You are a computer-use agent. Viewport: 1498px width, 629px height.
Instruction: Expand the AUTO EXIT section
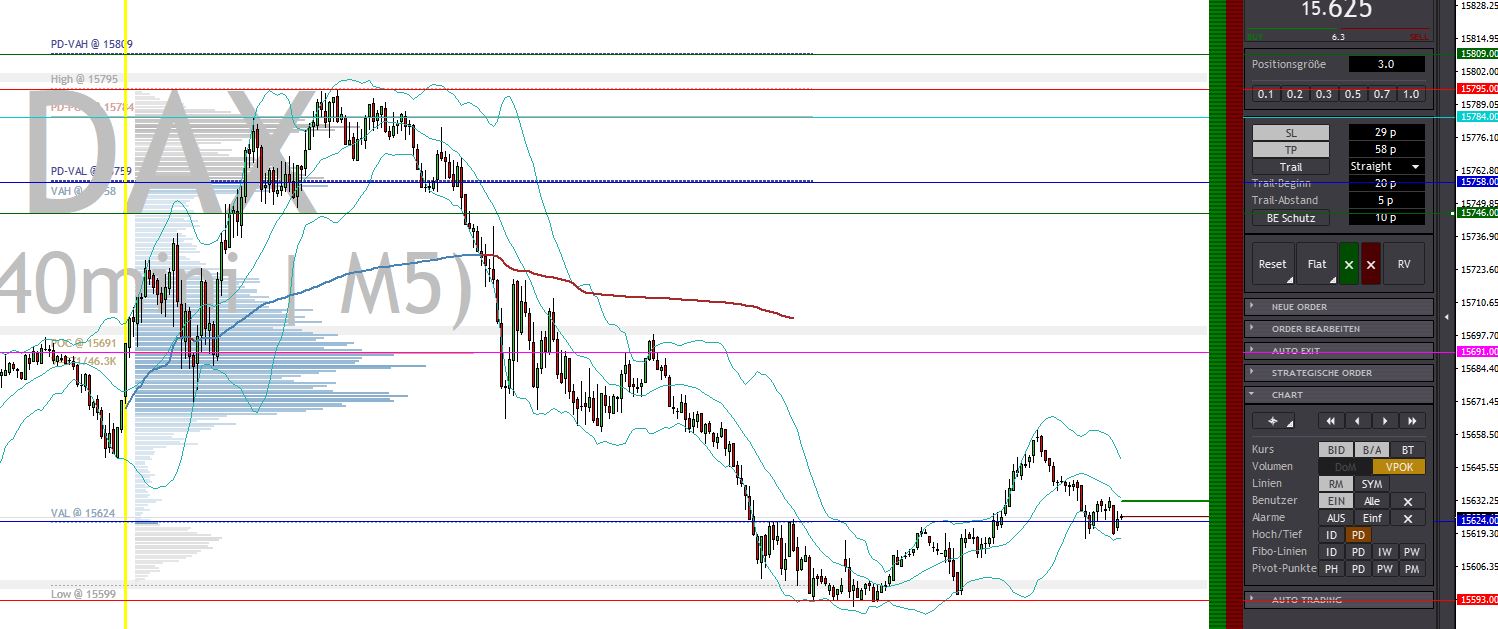(x=1339, y=351)
